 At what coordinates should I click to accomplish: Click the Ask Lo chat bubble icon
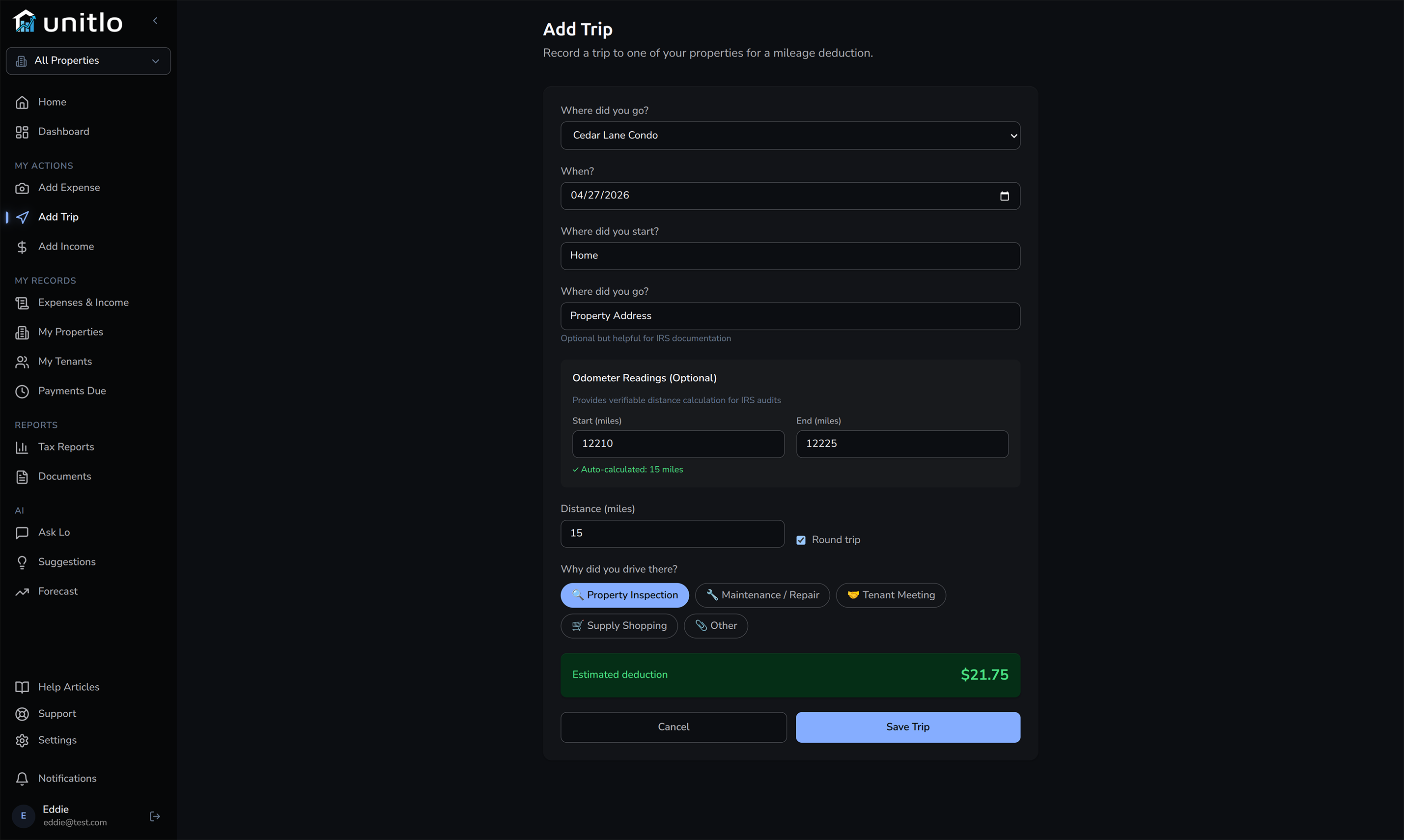[x=22, y=532]
